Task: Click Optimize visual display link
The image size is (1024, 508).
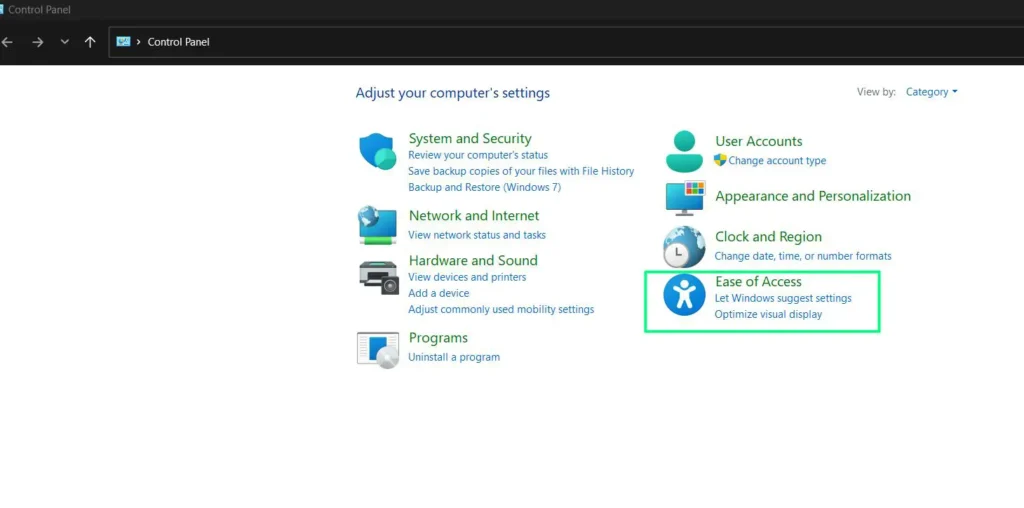Action: click(x=768, y=314)
